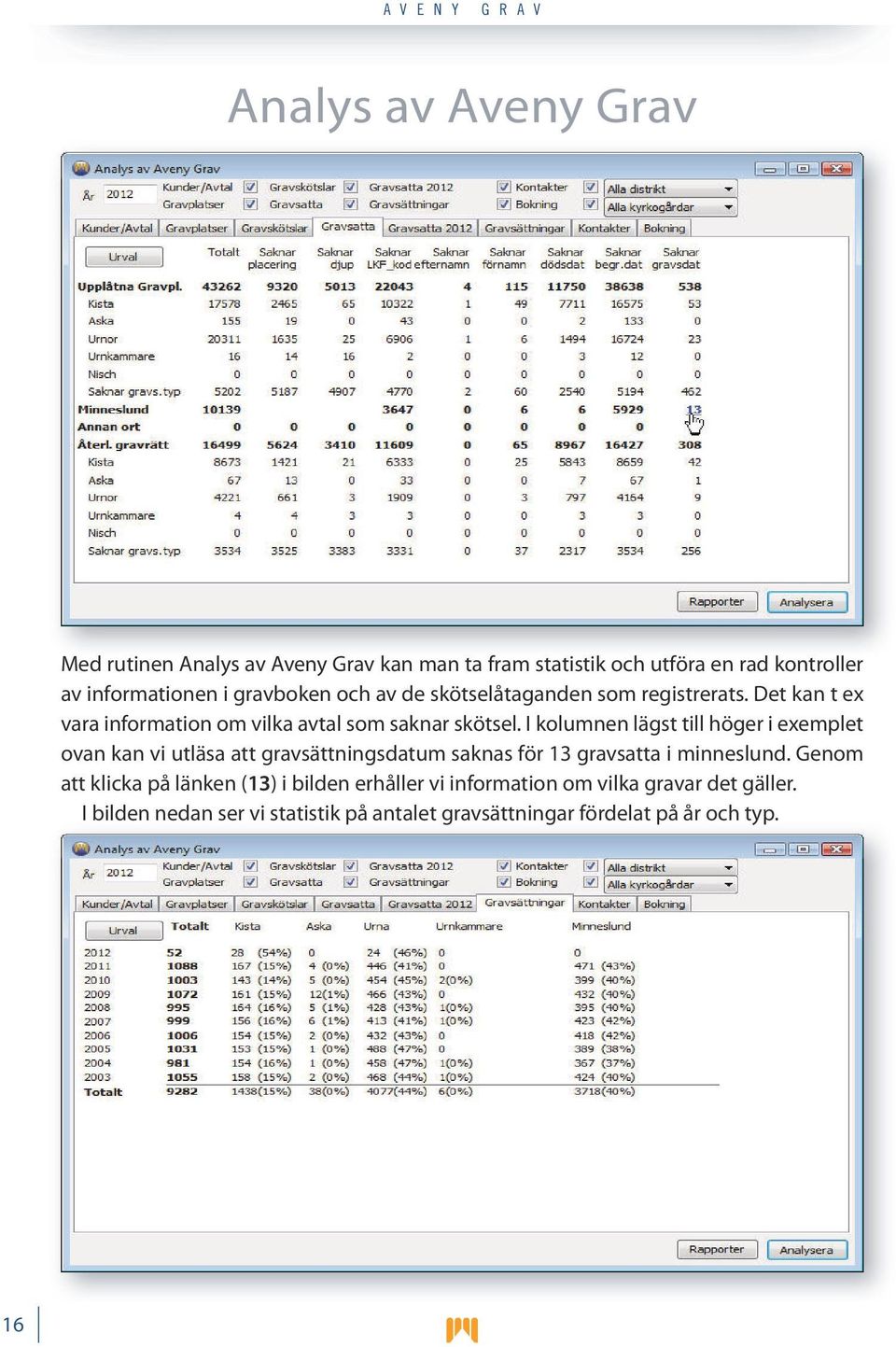This screenshot has width=896, height=1347.
Task: Click Minneslund row label in upper window
Action: click(x=113, y=410)
